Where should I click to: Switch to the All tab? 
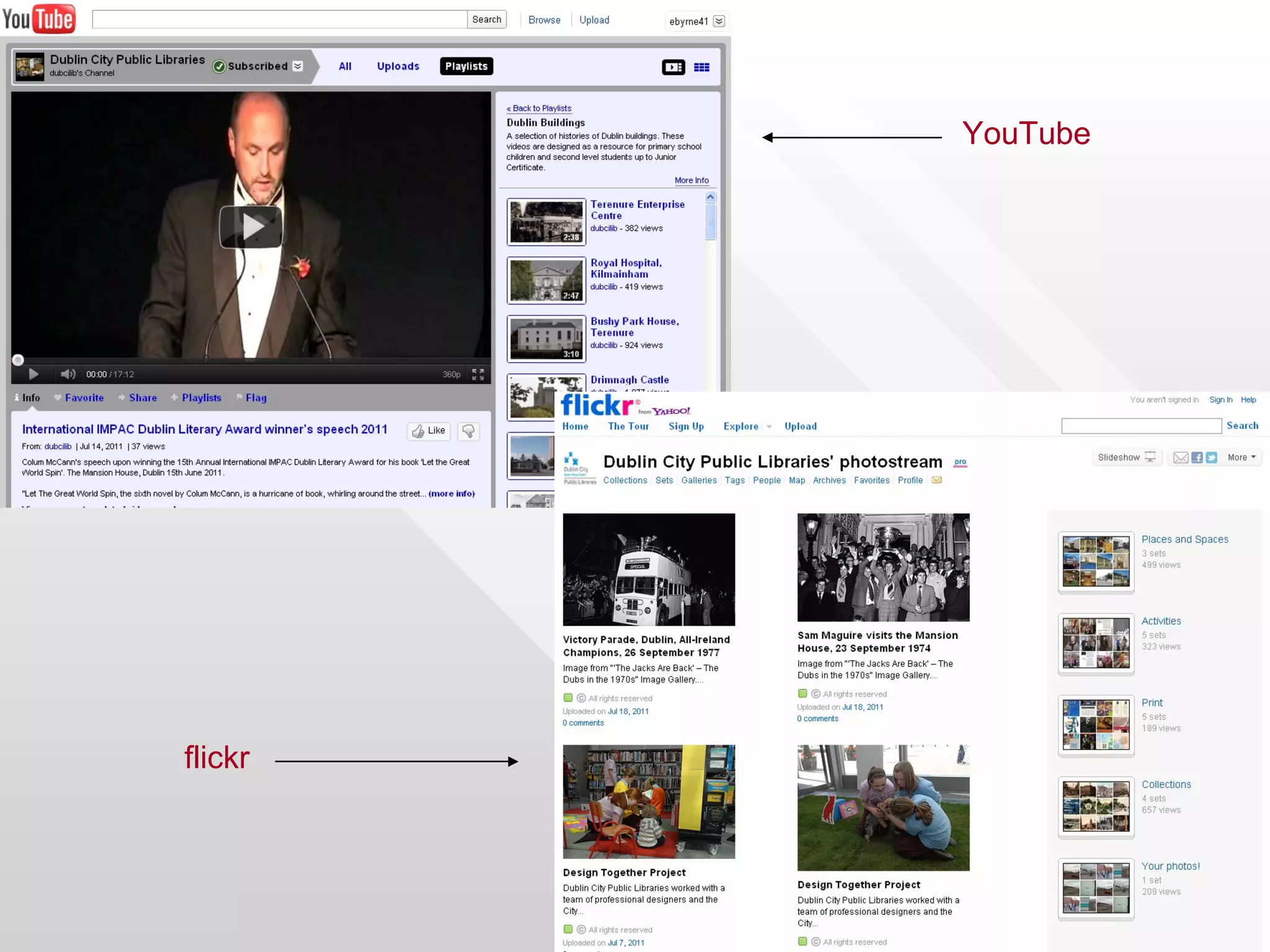coord(345,66)
